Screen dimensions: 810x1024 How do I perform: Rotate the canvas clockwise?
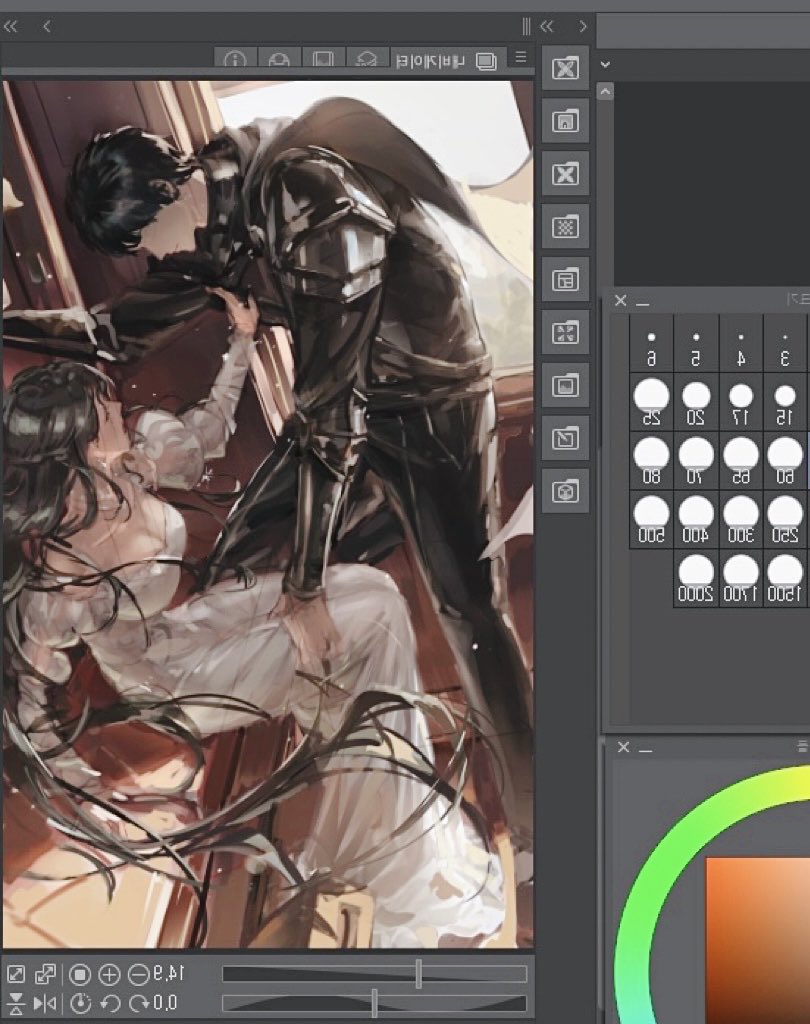pos(138,1003)
